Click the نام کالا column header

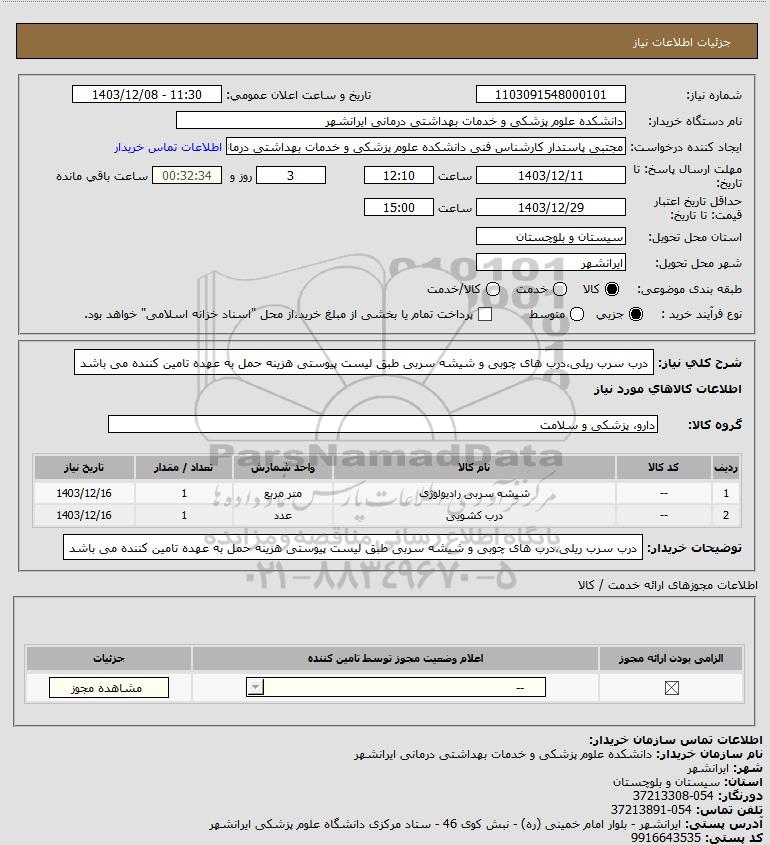474,467
